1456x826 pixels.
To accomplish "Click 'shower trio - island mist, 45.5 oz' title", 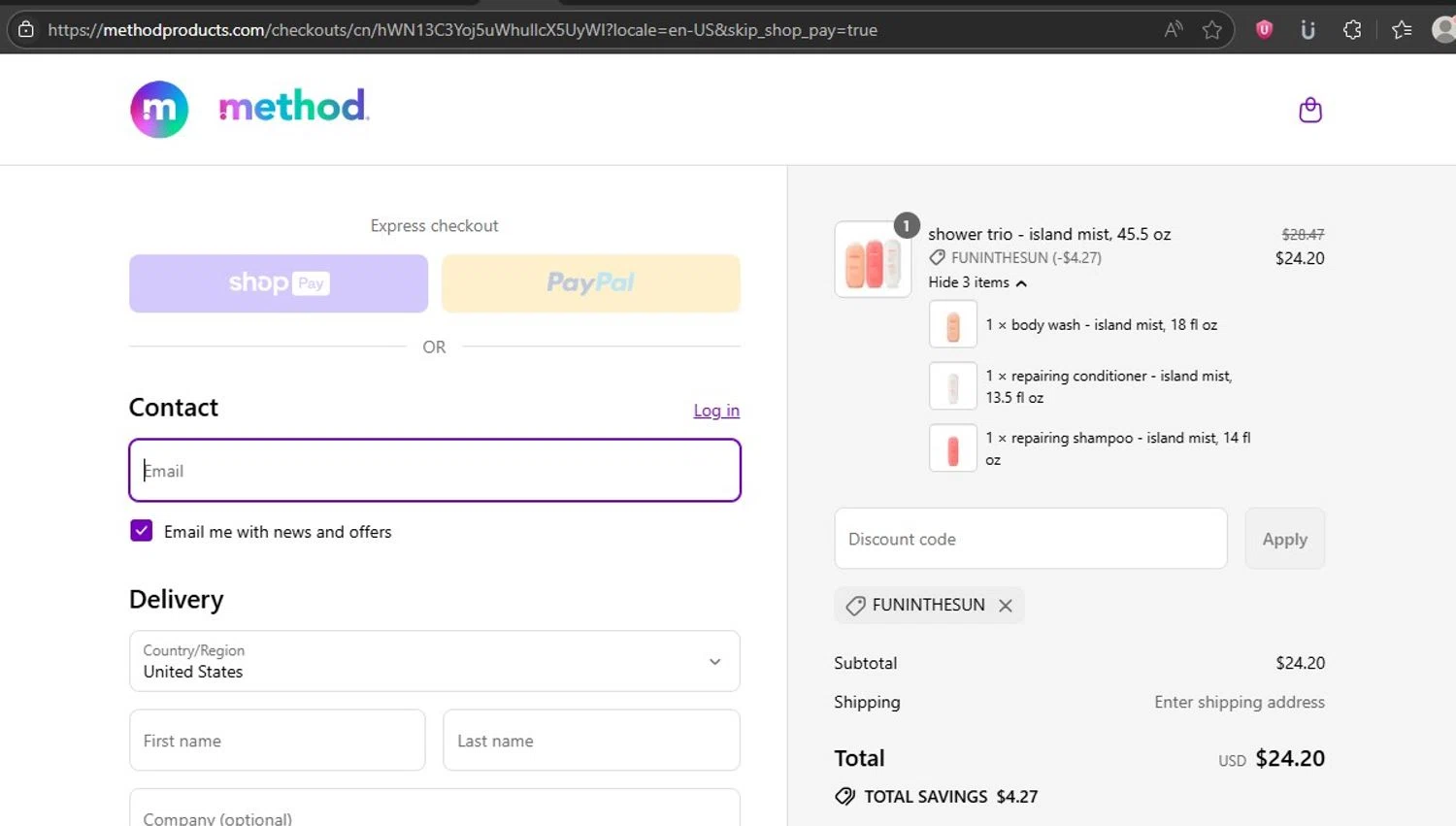I will (x=1049, y=234).
